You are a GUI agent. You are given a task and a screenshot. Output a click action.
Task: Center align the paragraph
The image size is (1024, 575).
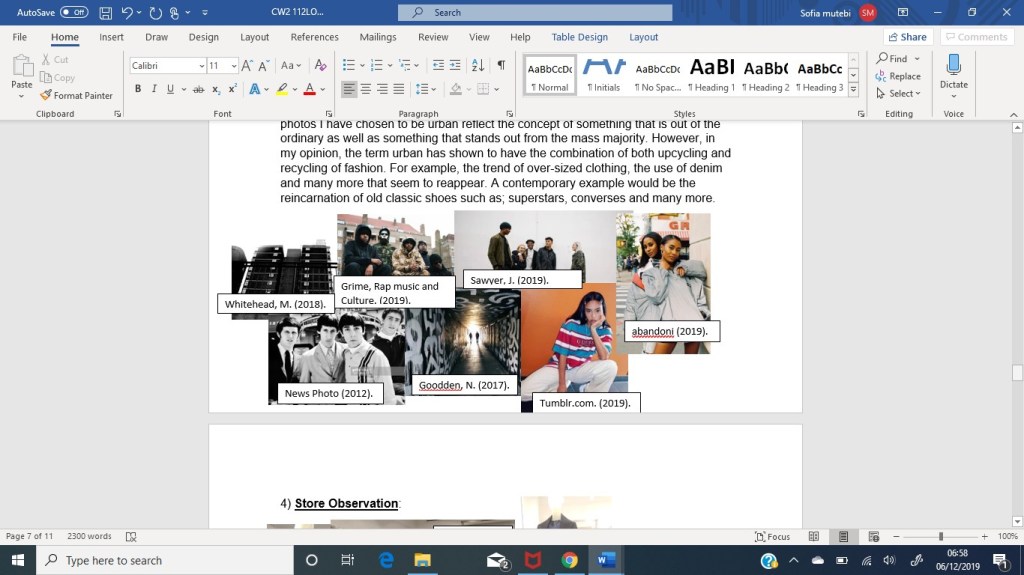coord(366,89)
